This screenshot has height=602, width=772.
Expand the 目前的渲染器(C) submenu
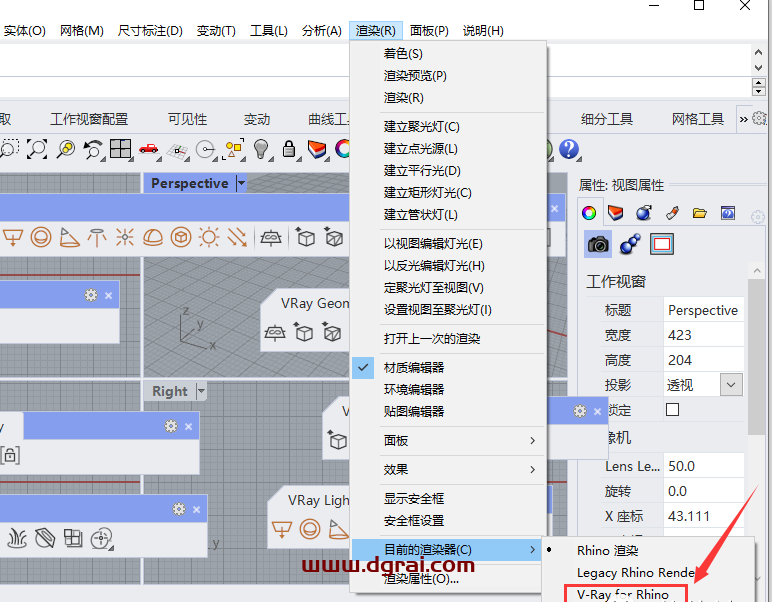[448, 550]
